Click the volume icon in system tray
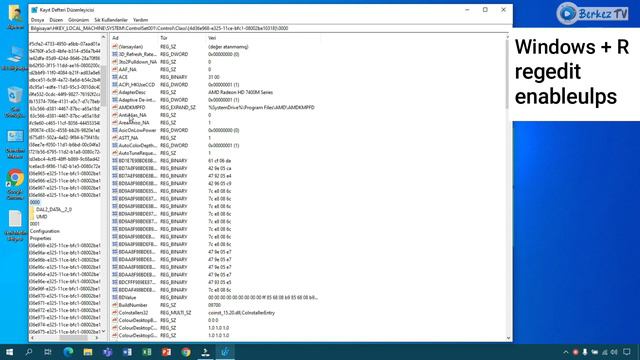The height and width of the screenshot is (360, 640). point(614,352)
